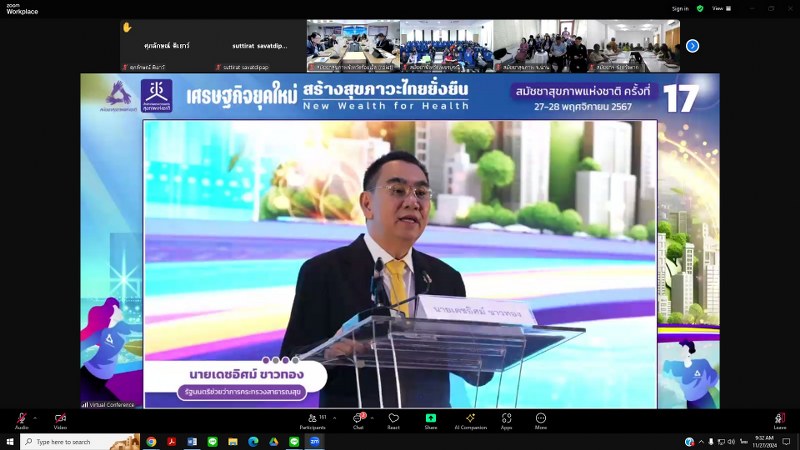Open Adobe Acrobat from the taskbar
This screenshot has height=450, width=800.
(171, 442)
